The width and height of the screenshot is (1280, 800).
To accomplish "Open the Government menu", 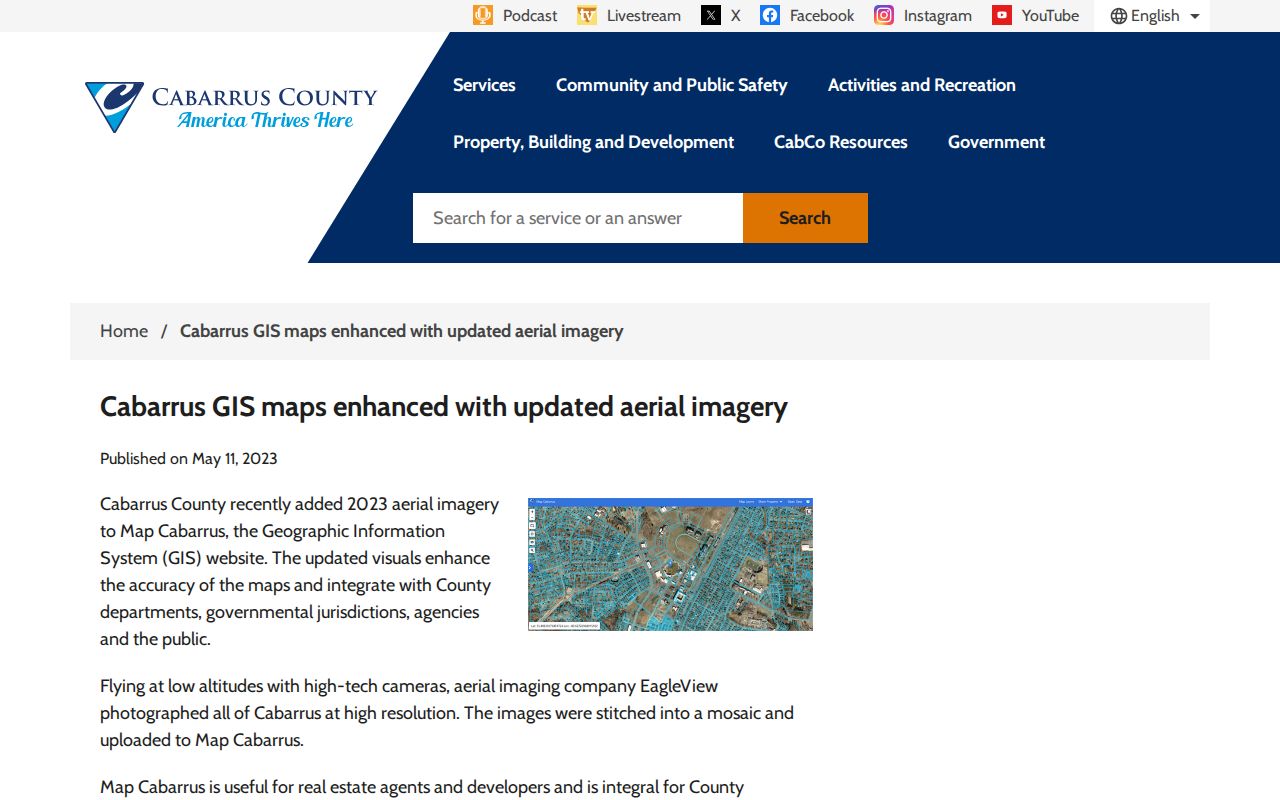I will coord(996,142).
